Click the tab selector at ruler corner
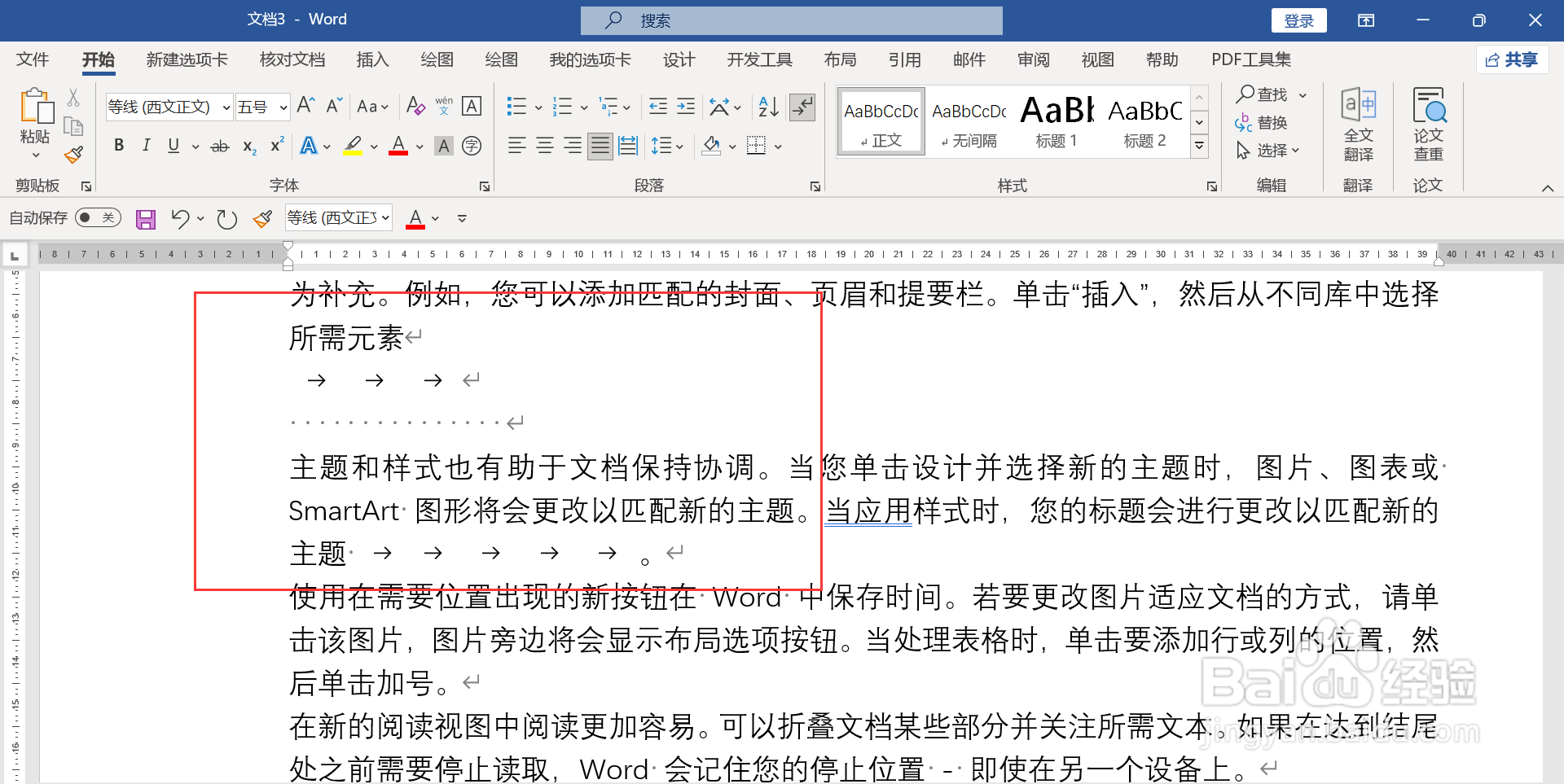This screenshot has width=1564, height=784. coord(14,256)
